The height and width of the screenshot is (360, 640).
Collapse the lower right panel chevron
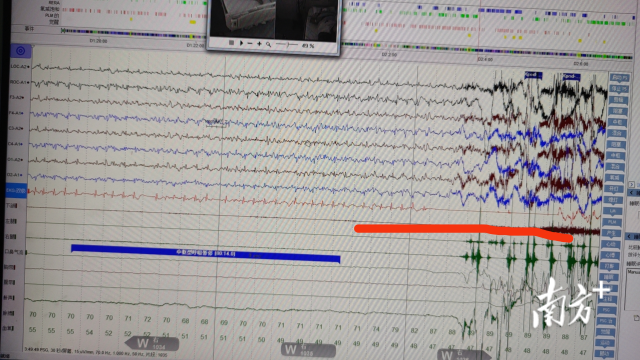click(x=629, y=237)
